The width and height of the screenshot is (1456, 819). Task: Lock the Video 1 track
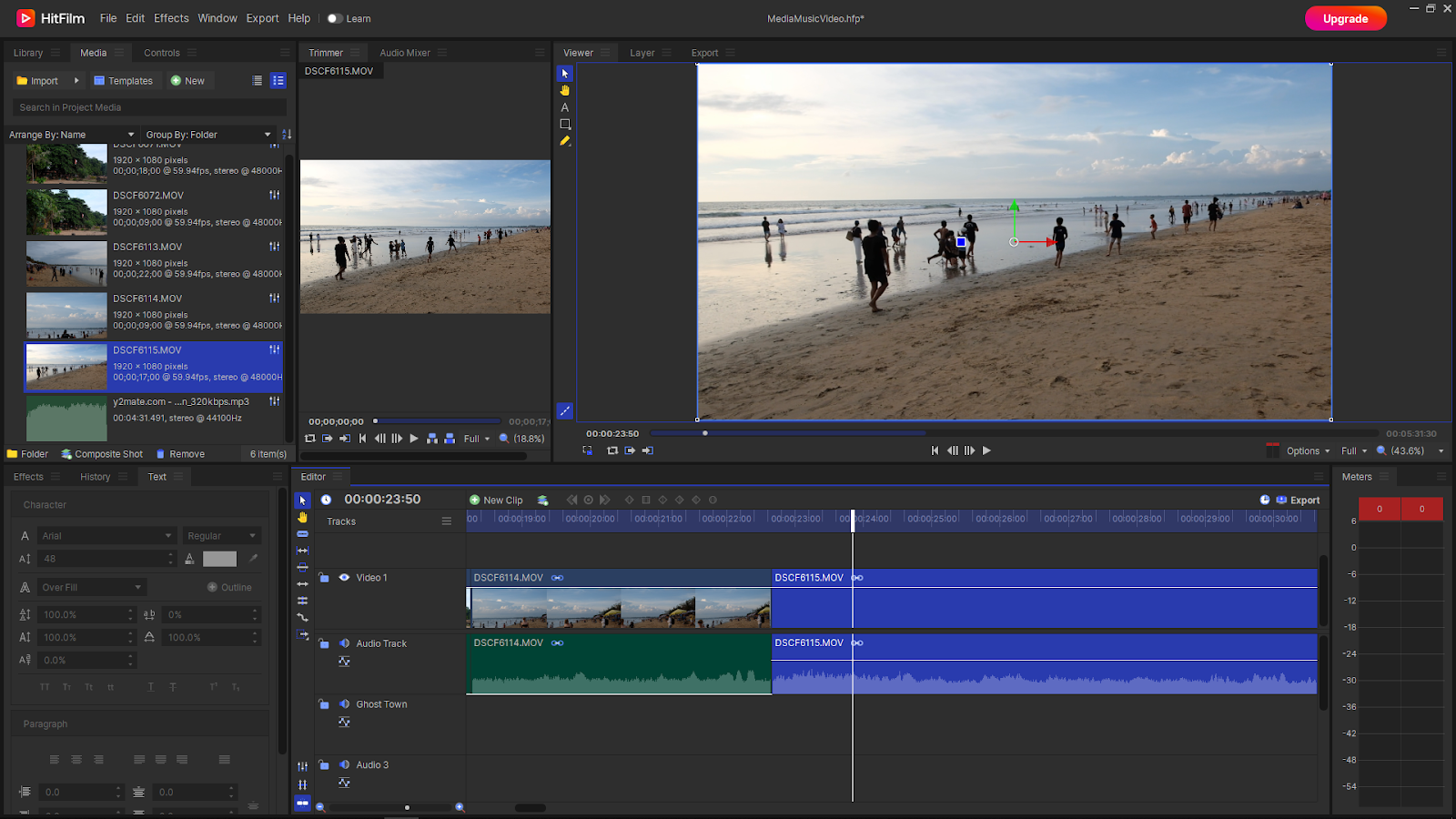tap(324, 577)
